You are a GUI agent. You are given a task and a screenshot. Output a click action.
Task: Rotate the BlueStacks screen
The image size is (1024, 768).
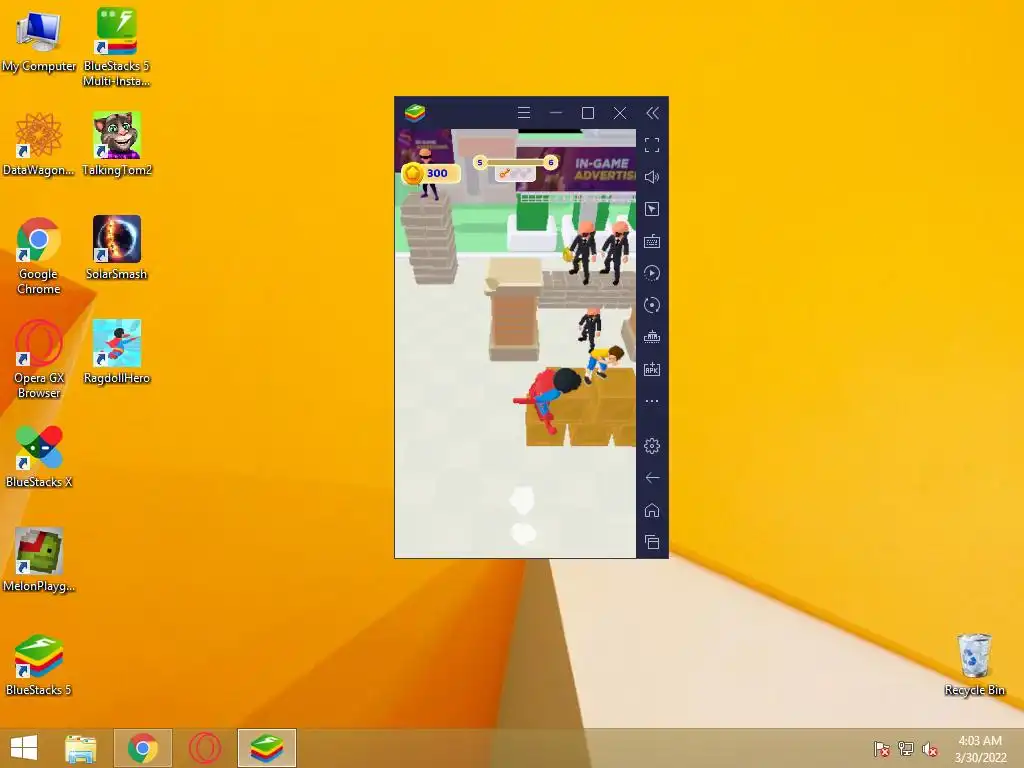pyautogui.click(x=652, y=305)
